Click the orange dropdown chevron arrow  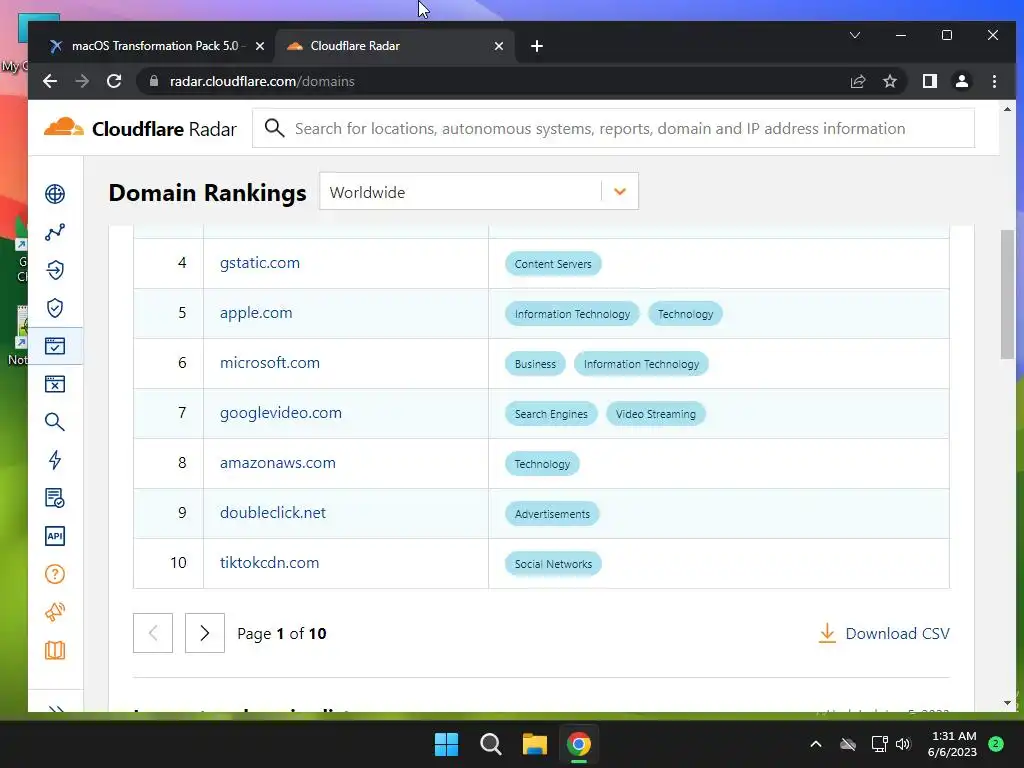coord(620,192)
